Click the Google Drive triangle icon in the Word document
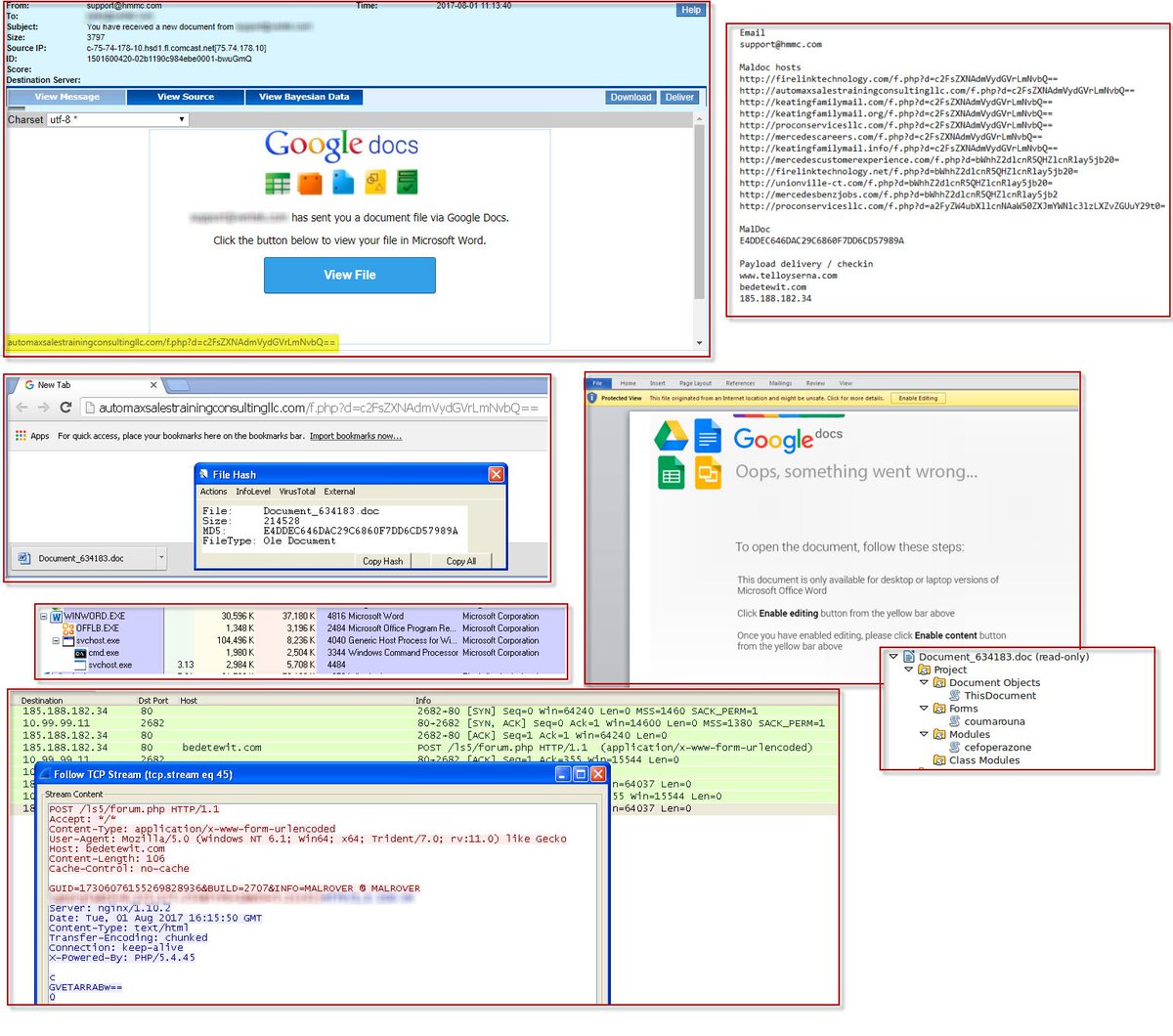 [671, 435]
